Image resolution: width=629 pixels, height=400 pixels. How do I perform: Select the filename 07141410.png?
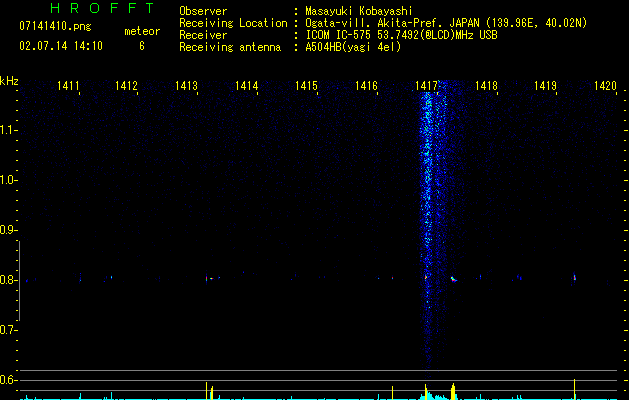55,26
